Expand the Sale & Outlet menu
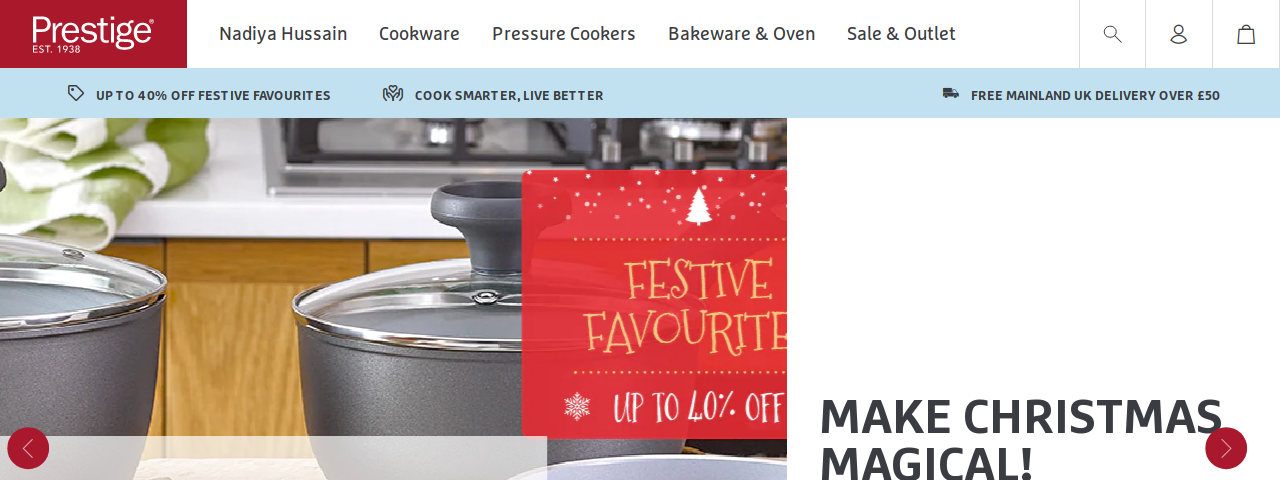 point(901,34)
